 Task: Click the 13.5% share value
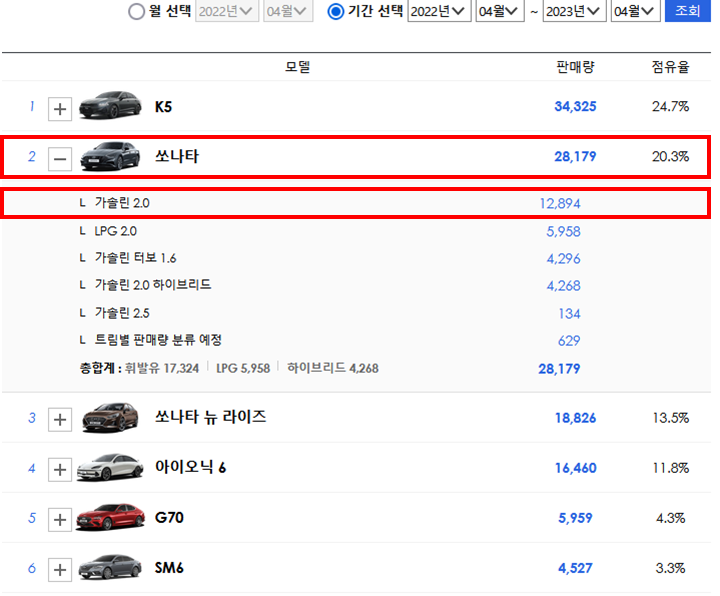click(670, 418)
